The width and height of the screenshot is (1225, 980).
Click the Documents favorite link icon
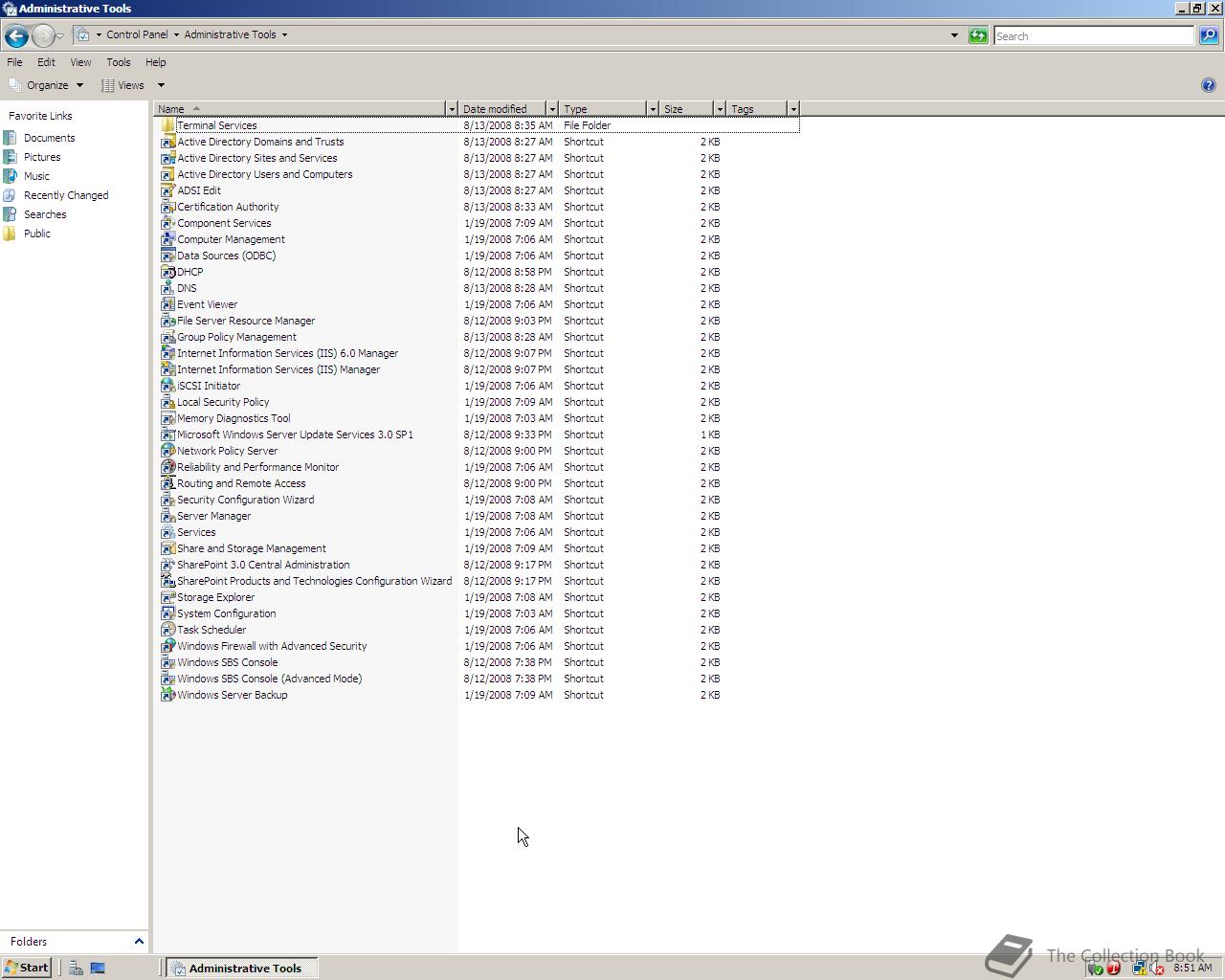(x=10, y=138)
